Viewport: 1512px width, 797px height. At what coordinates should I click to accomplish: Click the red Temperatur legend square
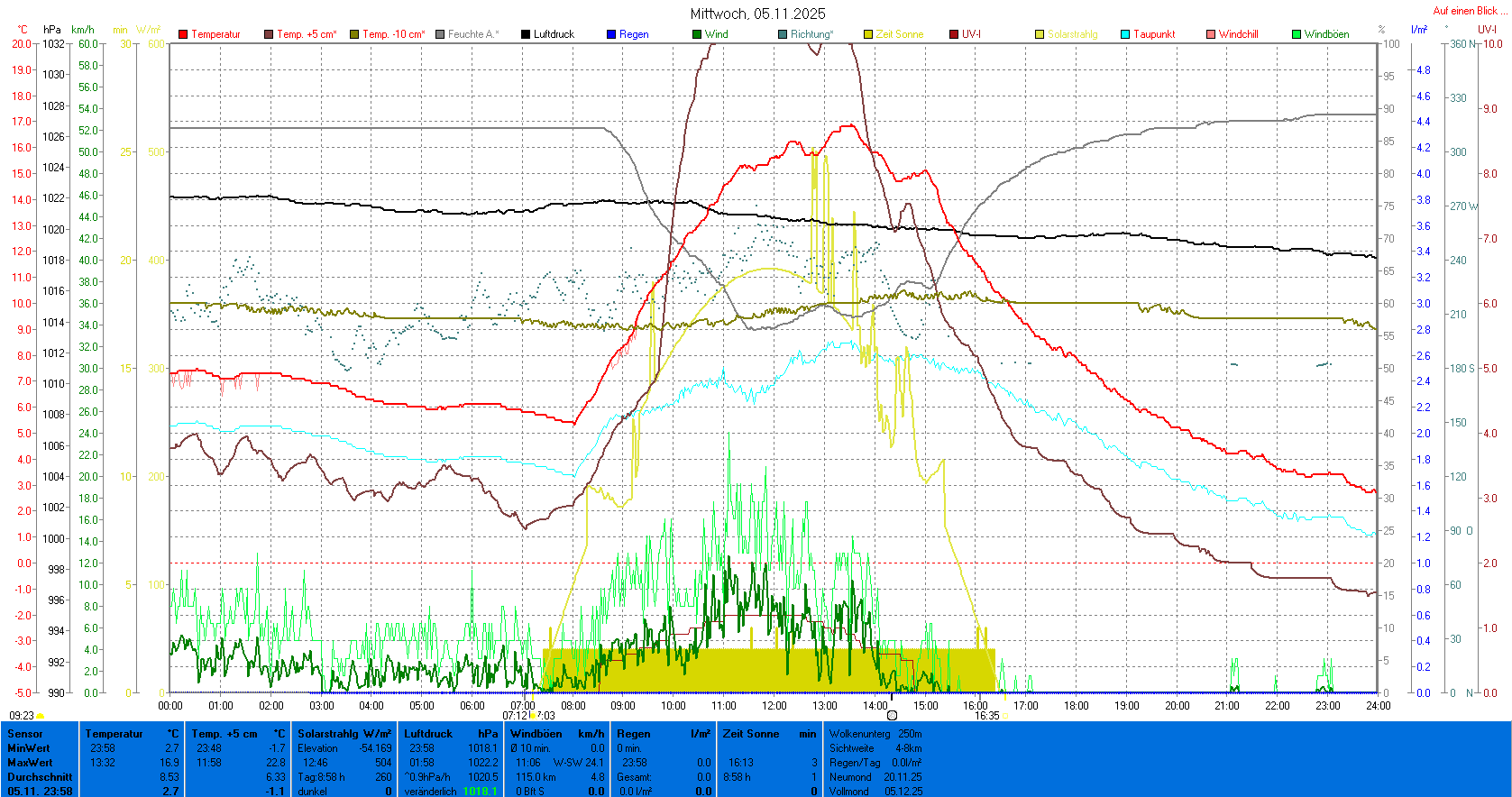pyautogui.click(x=183, y=34)
